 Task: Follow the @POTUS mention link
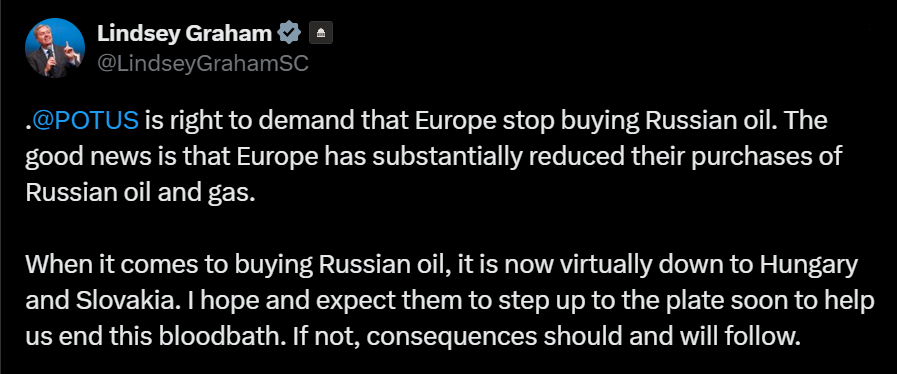[x=85, y=121]
